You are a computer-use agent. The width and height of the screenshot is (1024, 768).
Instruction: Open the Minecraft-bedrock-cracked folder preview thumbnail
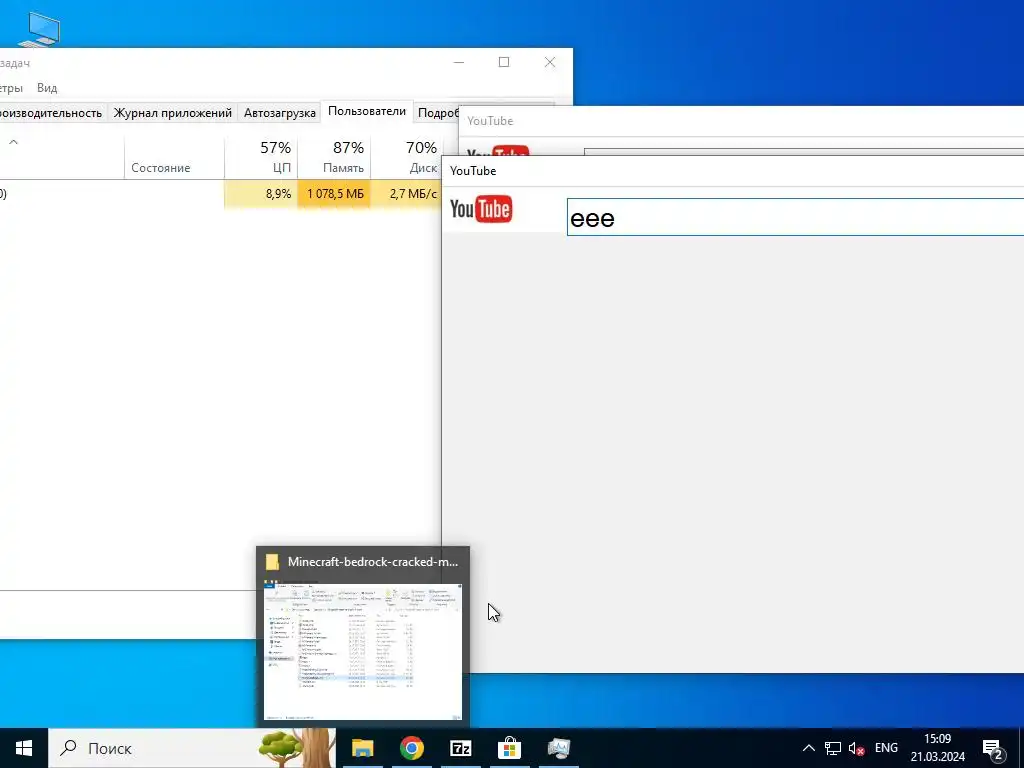tap(362, 650)
